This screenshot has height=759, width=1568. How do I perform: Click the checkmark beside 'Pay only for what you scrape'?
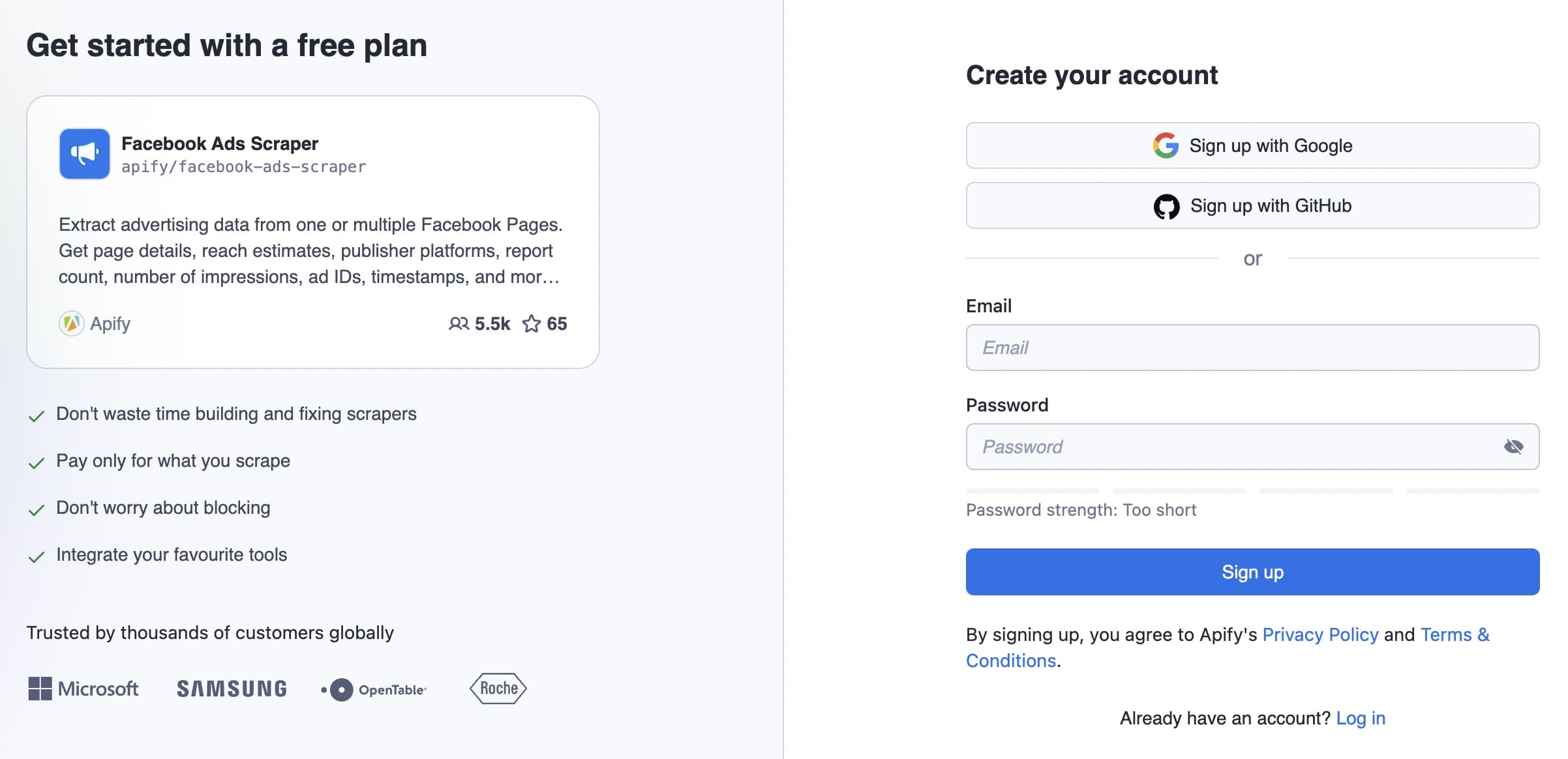37,462
